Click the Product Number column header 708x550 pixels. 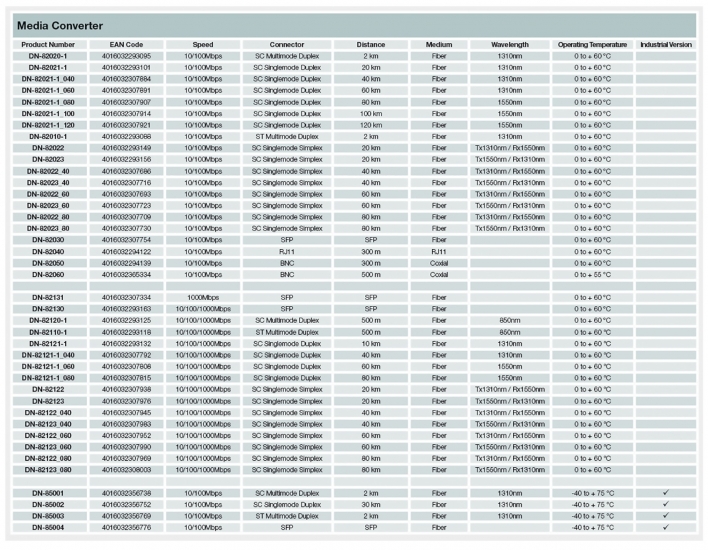49,45
